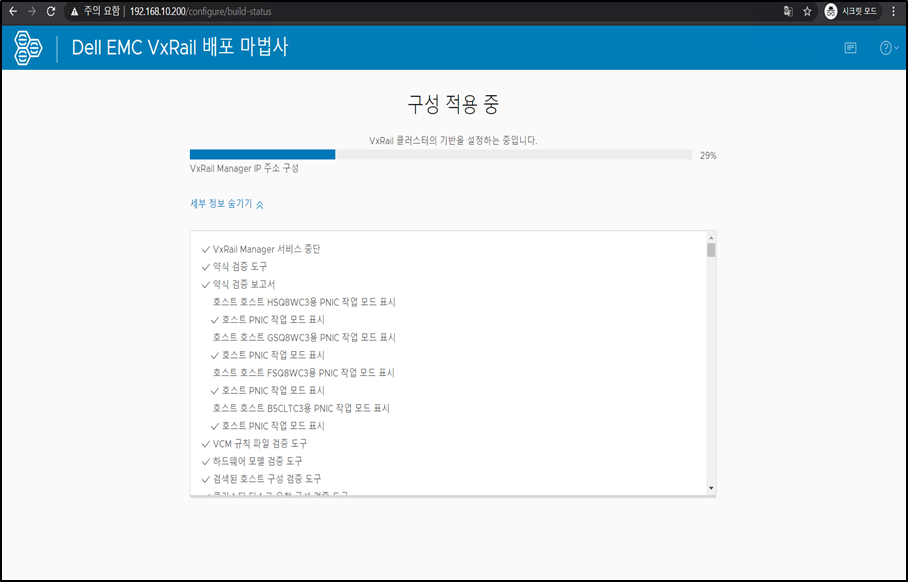Viewport: 908px width, 582px height.
Task: Click the VxRail hexagon logo
Action: click(28, 48)
